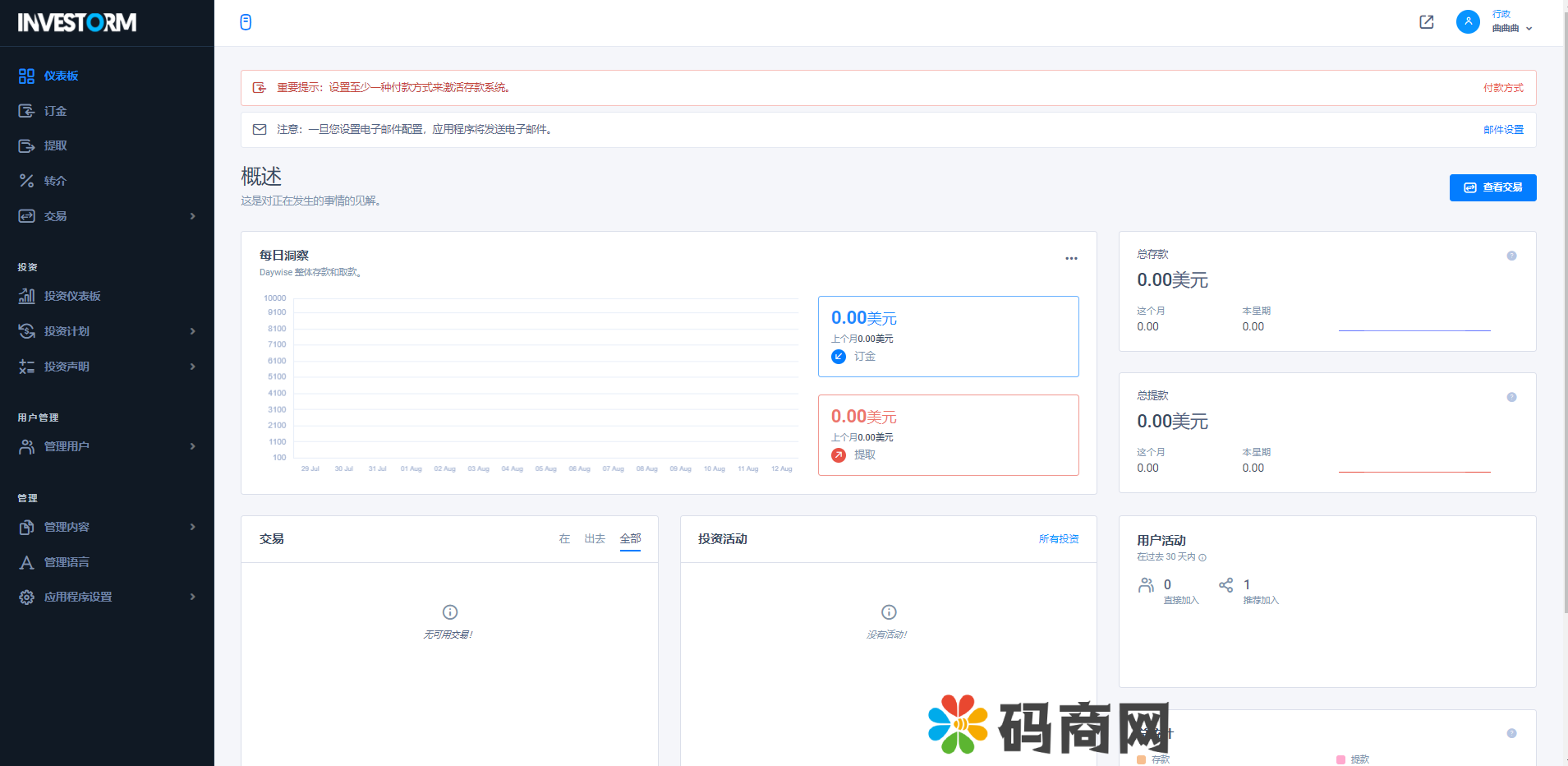The image size is (1568, 766).
Task: Open the 每日洞察 three-dot options menu
Action: [1071, 258]
